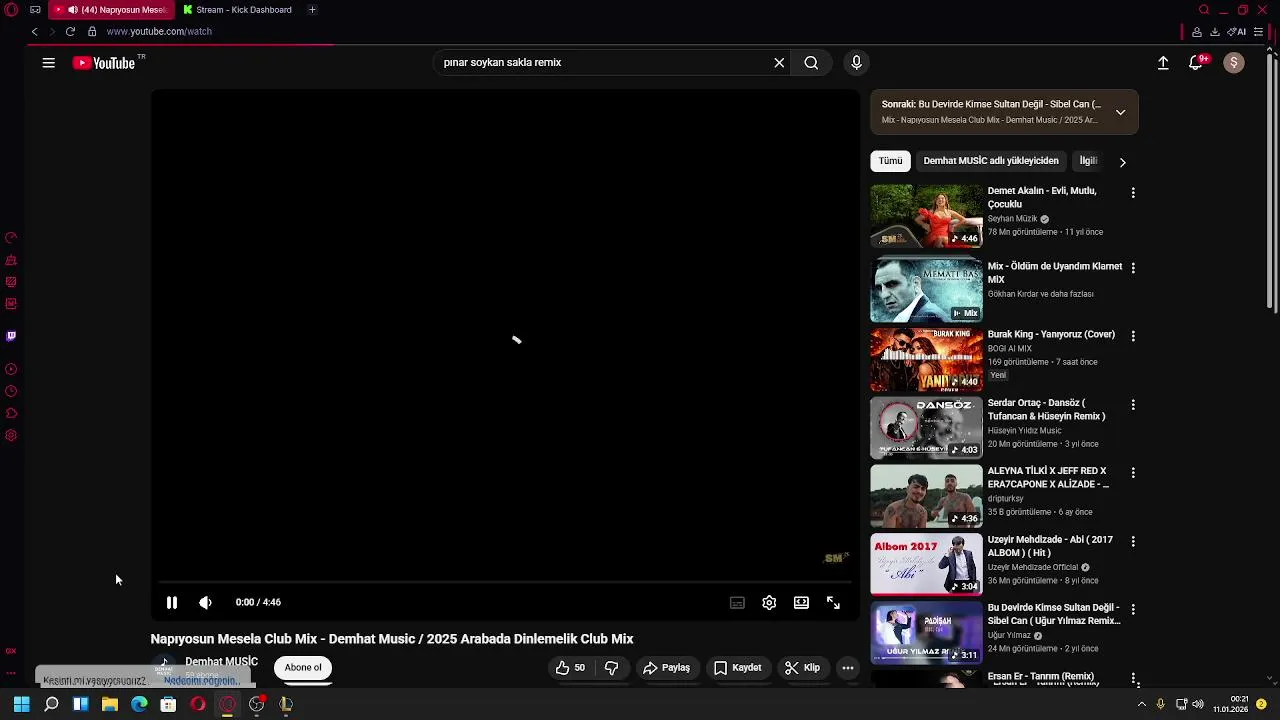Open Opera easy setup sliders icon
The width and height of the screenshot is (1280, 720).
coord(1257,31)
